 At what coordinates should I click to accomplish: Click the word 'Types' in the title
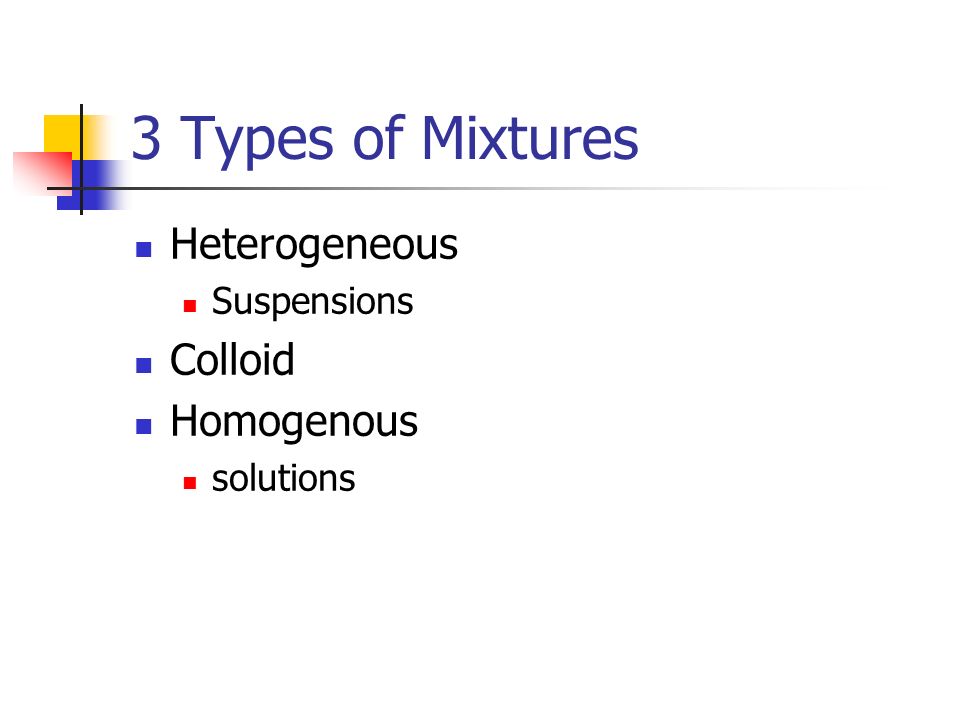257,142
